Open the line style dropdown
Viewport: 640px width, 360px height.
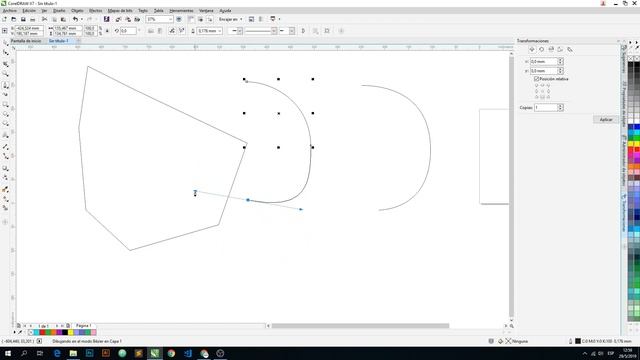tap(274, 31)
